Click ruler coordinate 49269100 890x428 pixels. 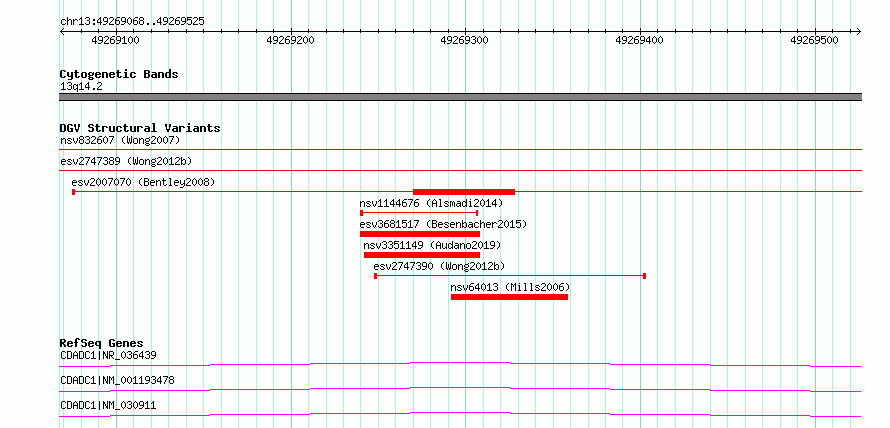[x=116, y=40]
